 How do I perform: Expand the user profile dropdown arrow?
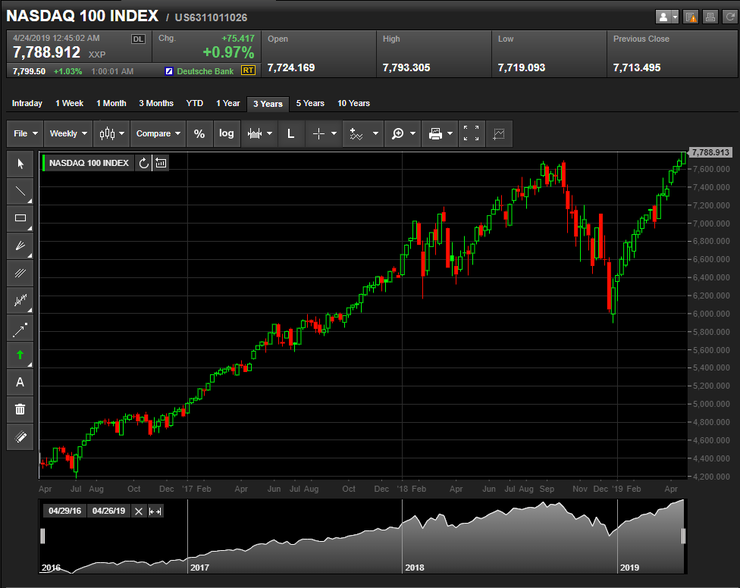[675, 17]
